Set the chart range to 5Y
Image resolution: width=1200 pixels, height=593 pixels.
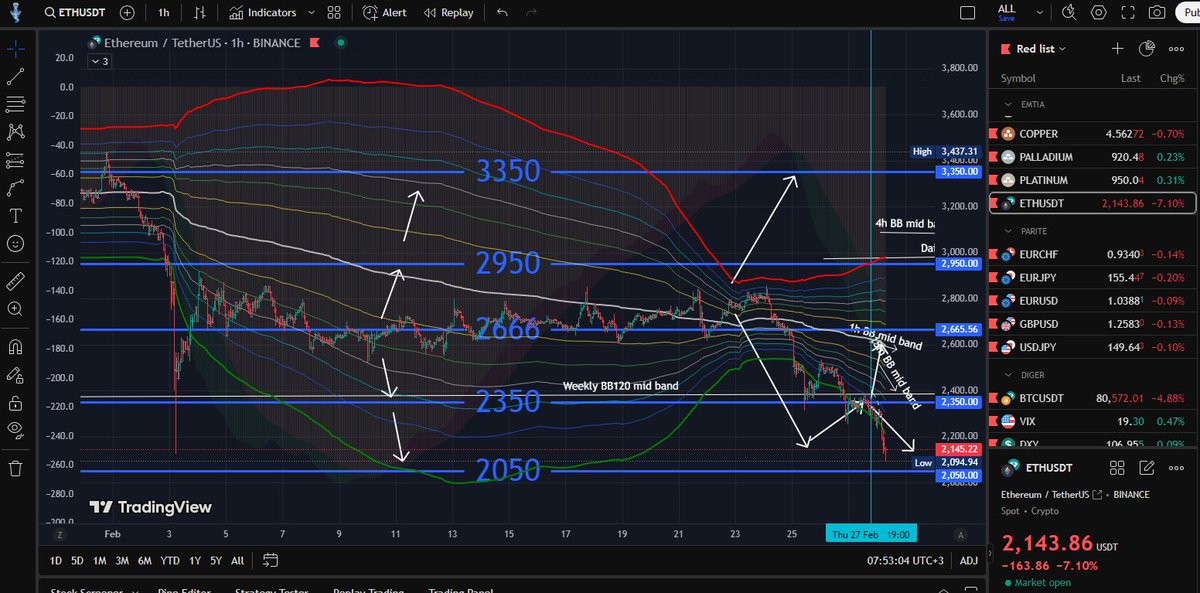pos(216,560)
